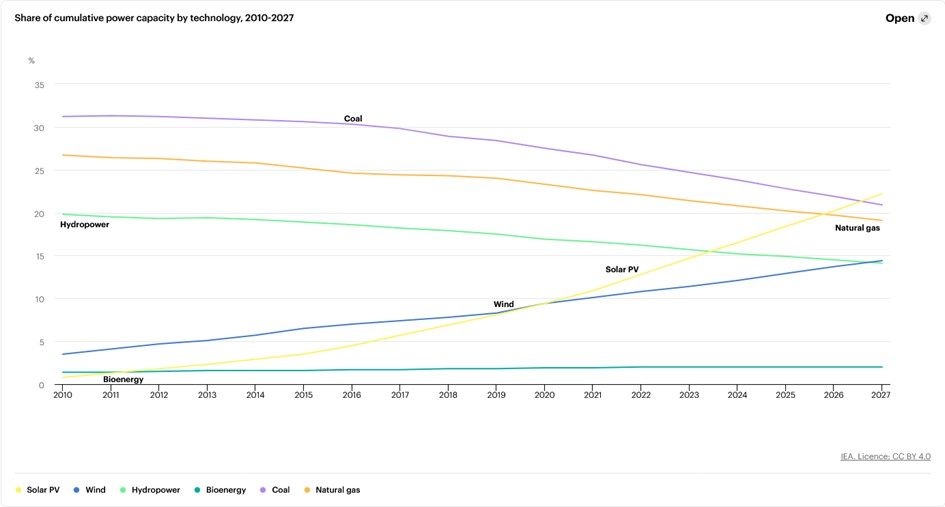Click the 2018 x-axis label

448,395
